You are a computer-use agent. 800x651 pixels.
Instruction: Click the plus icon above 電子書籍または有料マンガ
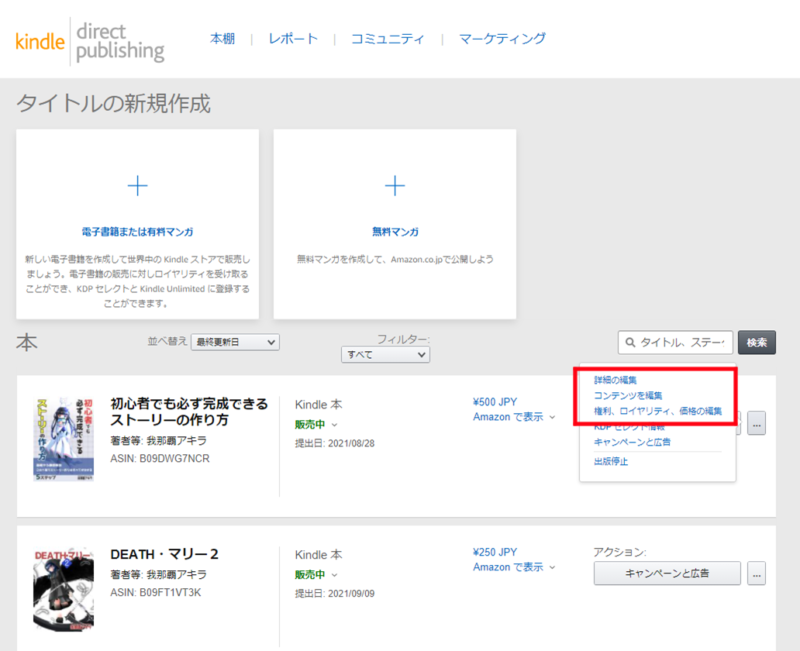pos(137,186)
